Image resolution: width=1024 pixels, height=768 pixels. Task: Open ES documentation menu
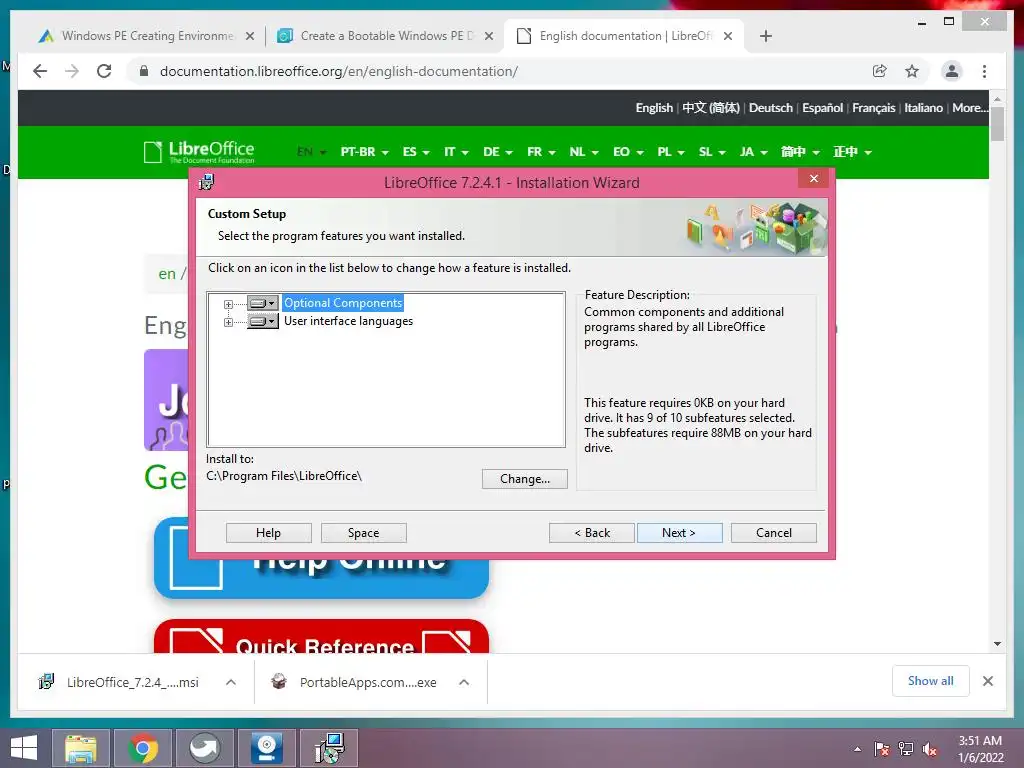(416, 152)
